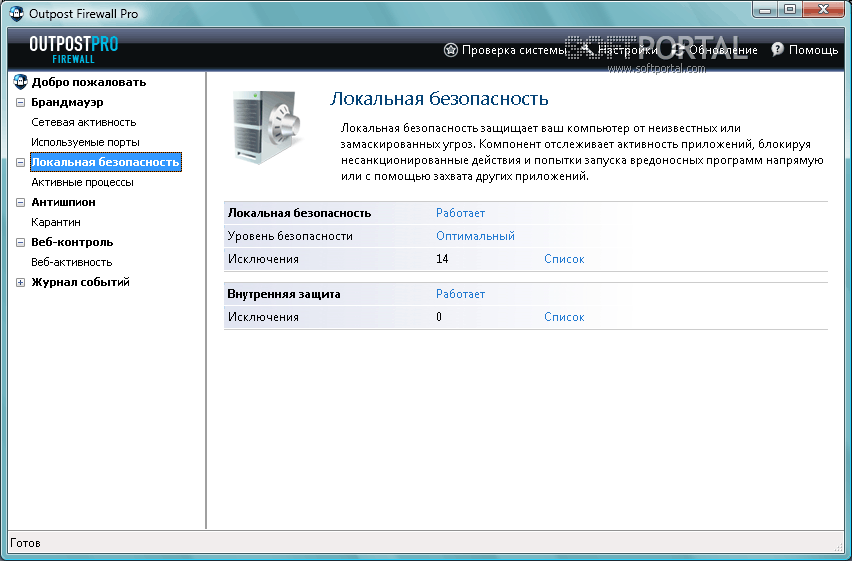
Task: Open Активные процессы page
Action: [82, 182]
